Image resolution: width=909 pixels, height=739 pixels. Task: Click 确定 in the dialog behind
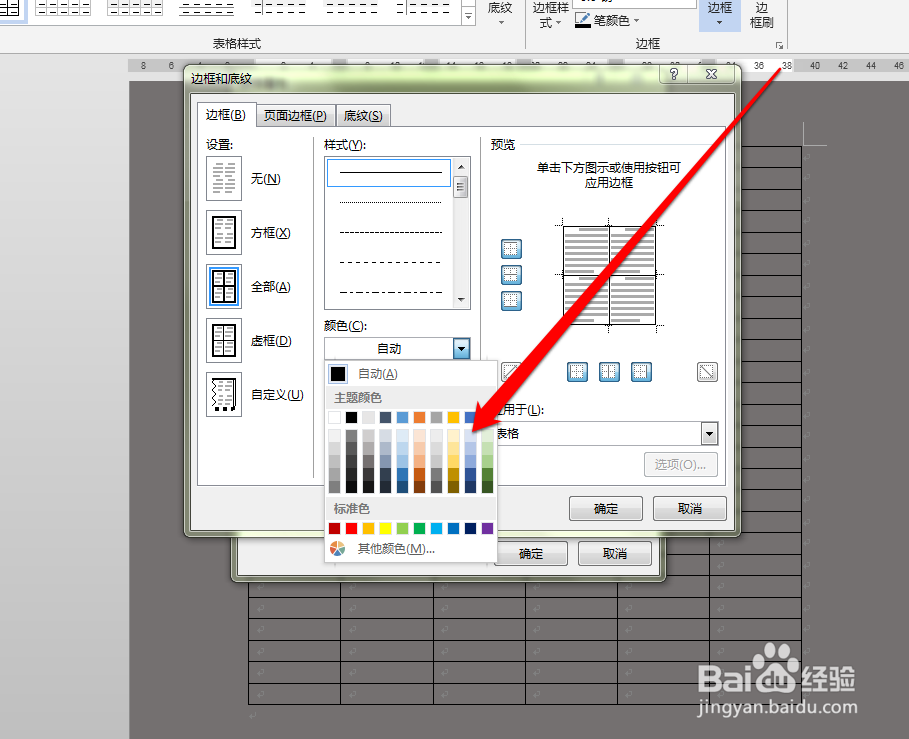(x=531, y=554)
